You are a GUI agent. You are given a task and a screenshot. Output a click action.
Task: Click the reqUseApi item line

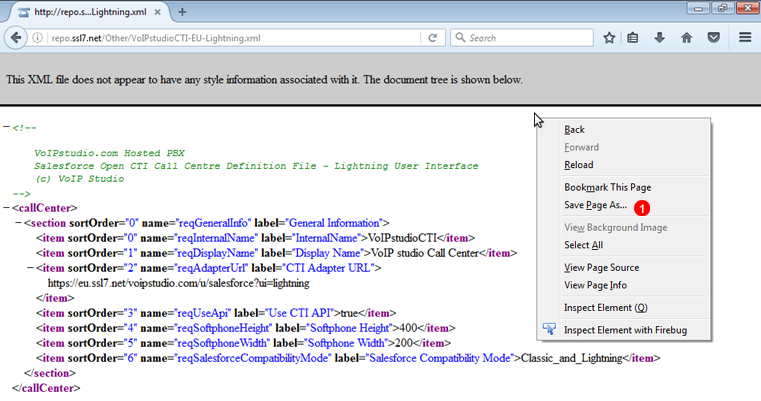pyautogui.click(x=216, y=313)
